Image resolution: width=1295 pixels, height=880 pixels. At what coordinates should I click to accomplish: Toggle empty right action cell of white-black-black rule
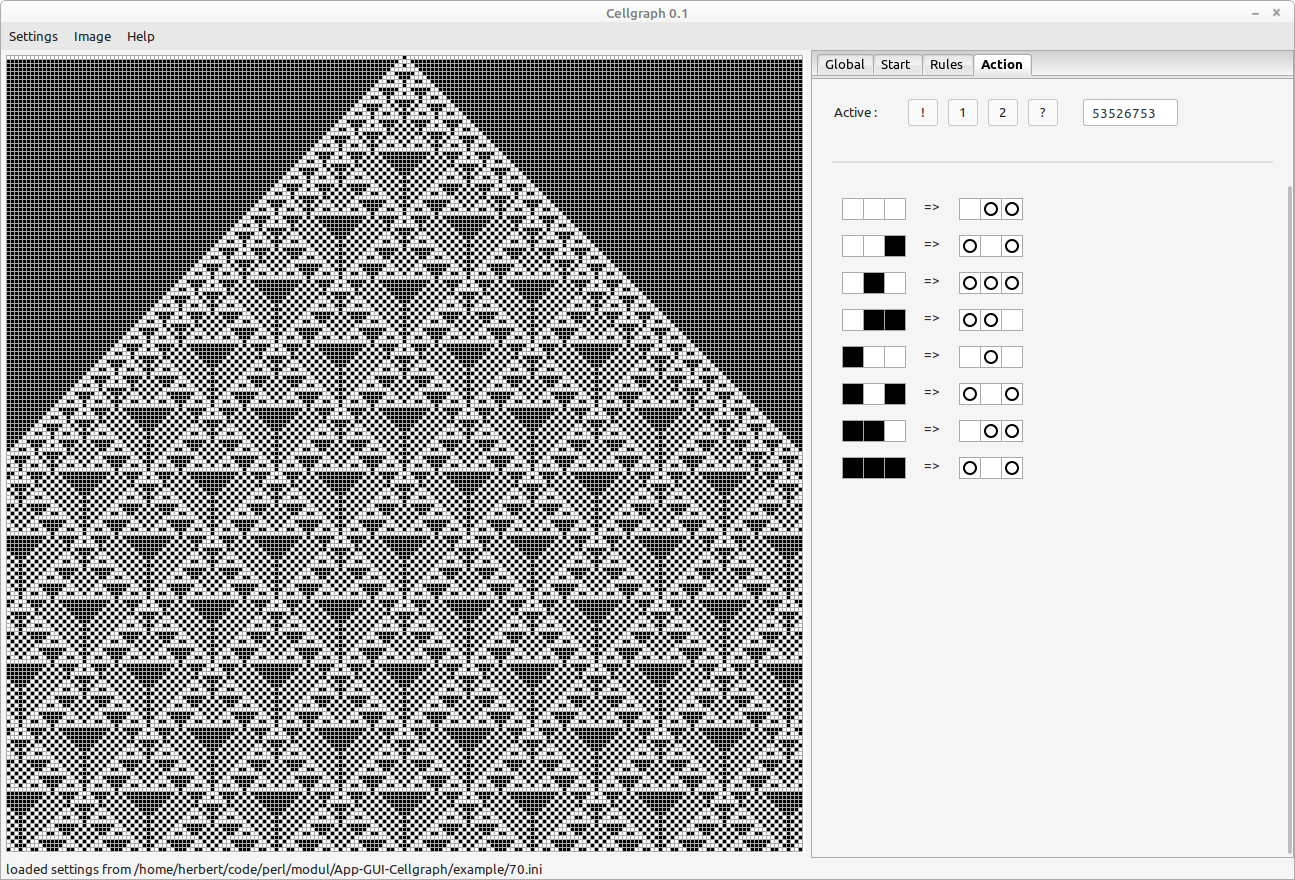tap(1012, 320)
